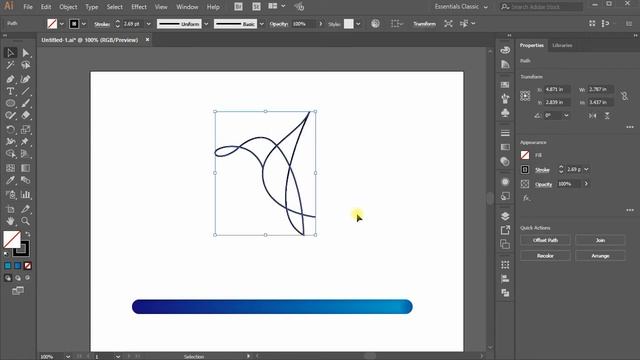Open the Essentials Classic workspace switcher
The height and width of the screenshot is (360, 640).
[x=461, y=7]
